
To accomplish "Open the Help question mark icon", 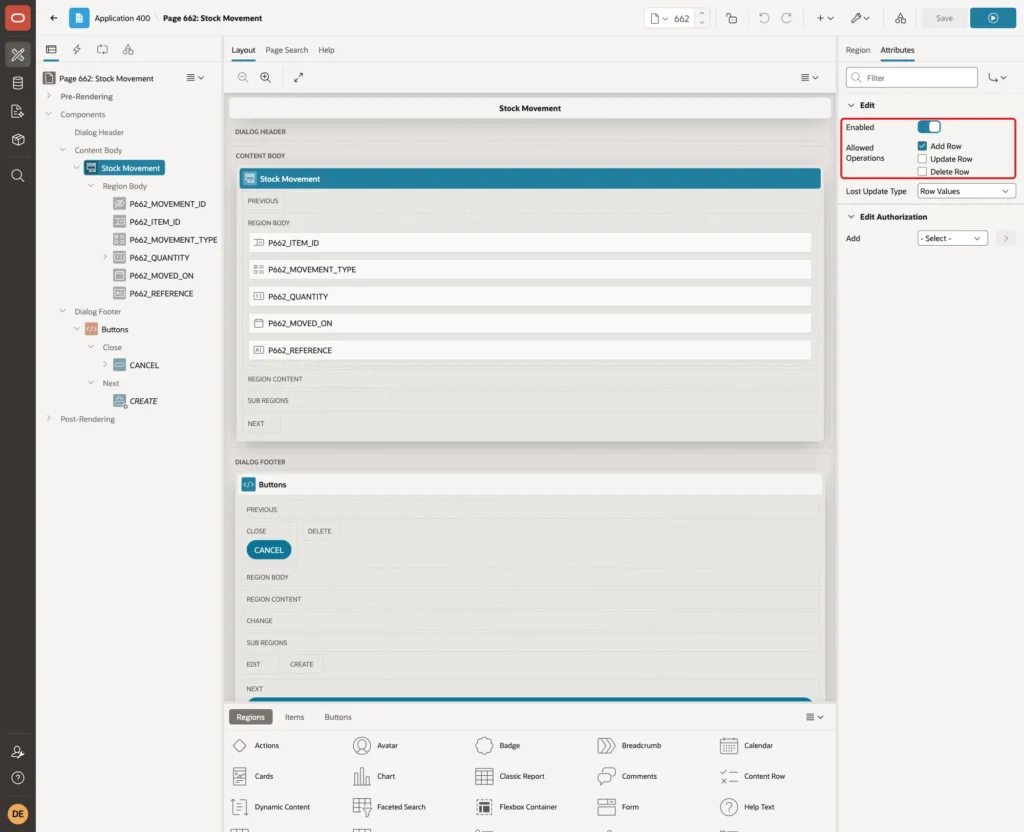I will tap(18, 778).
